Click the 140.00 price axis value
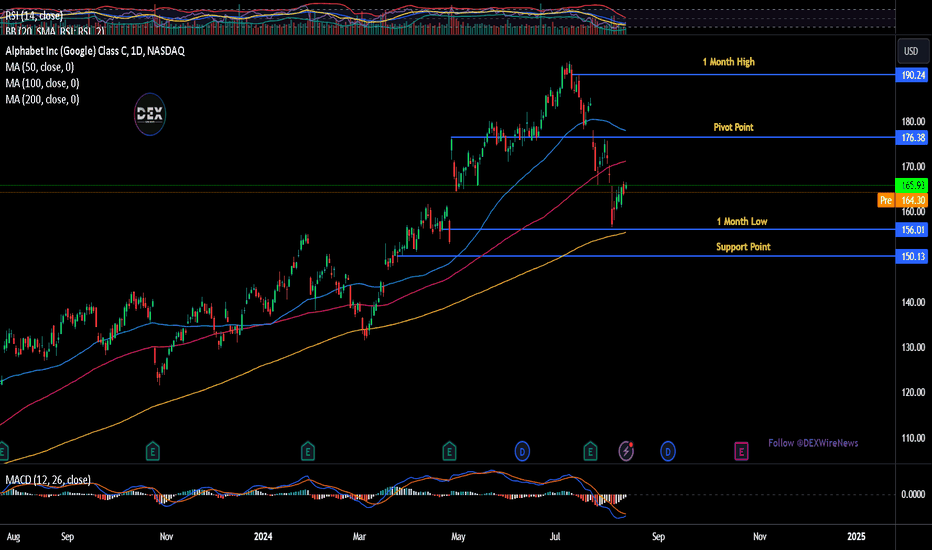932x550 pixels. (913, 302)
